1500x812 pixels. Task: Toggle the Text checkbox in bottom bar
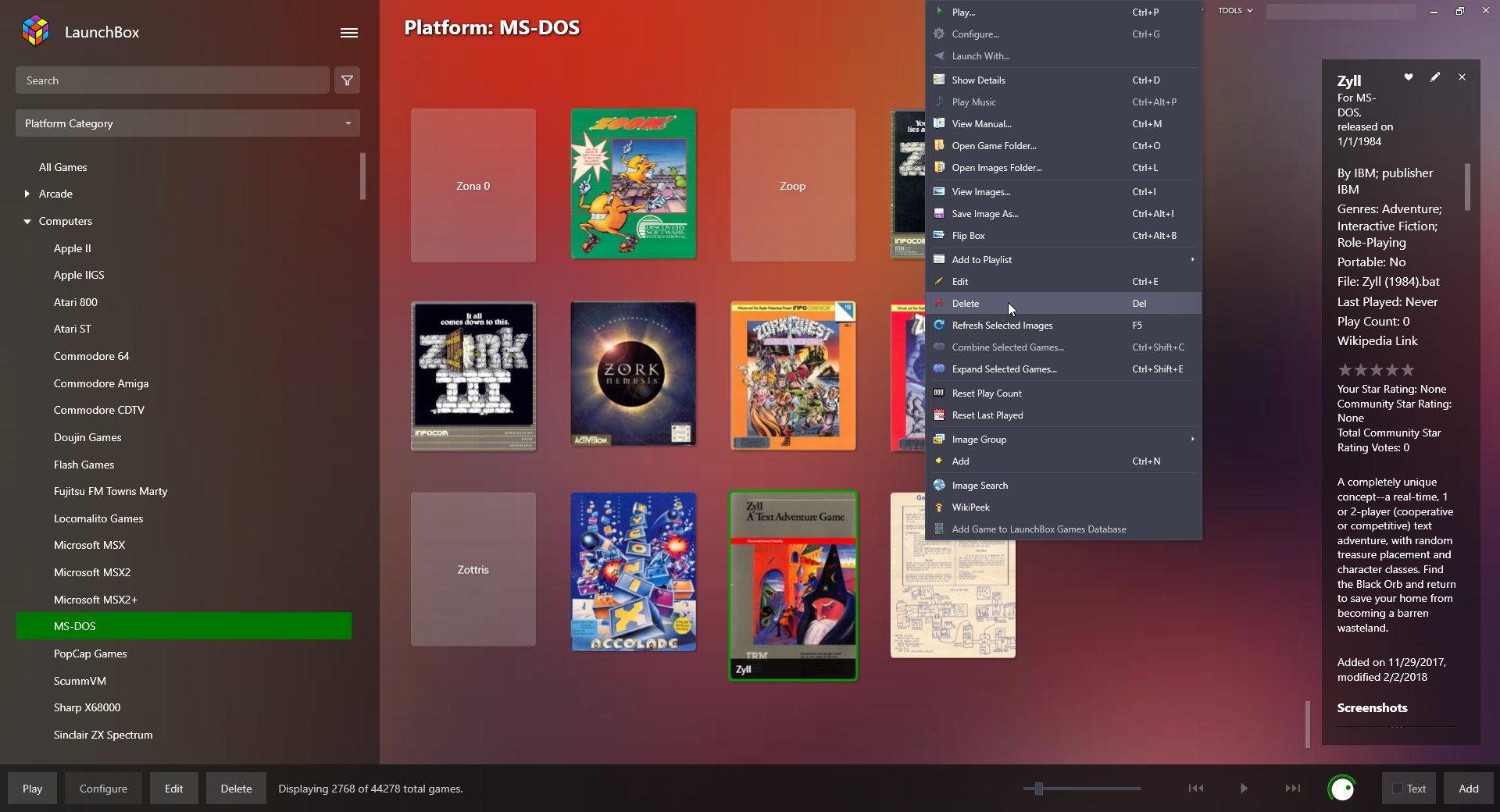1398,789
